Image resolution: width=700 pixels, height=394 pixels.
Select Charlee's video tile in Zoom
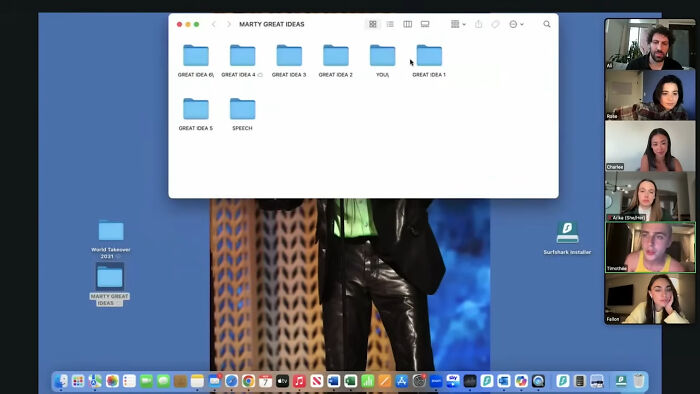pos(650,146)
